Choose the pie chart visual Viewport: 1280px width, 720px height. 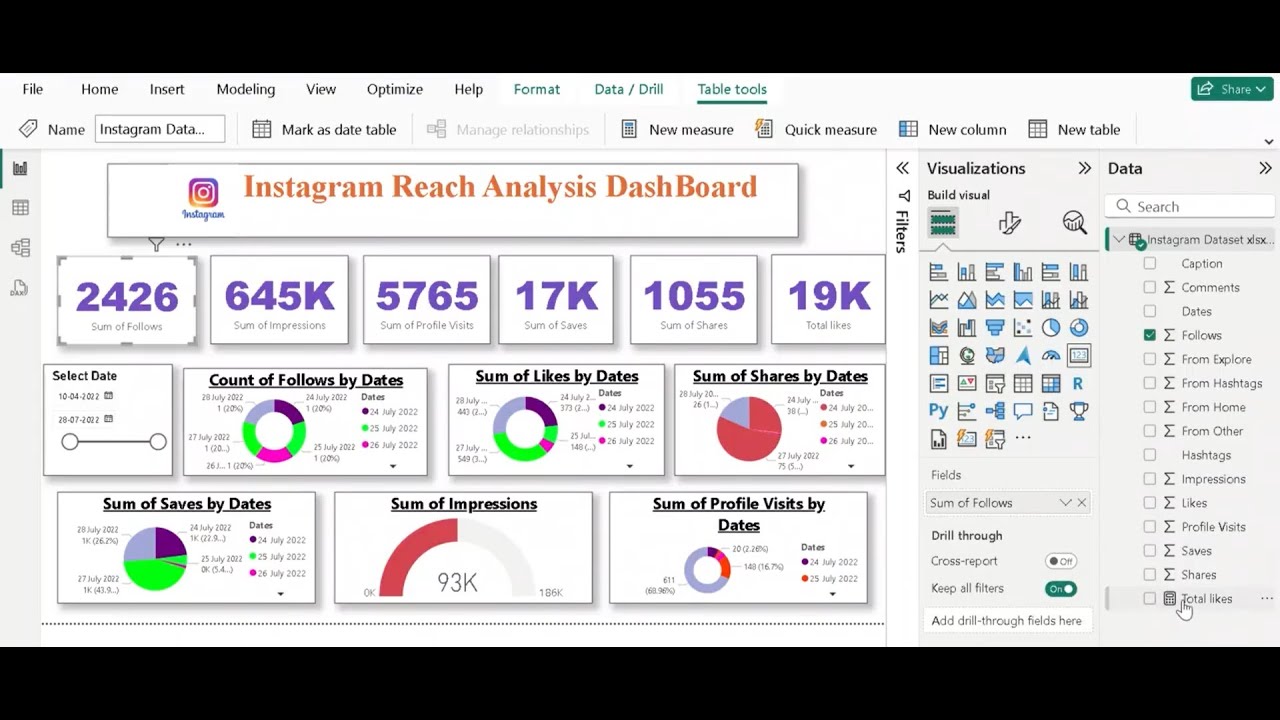1050,328
